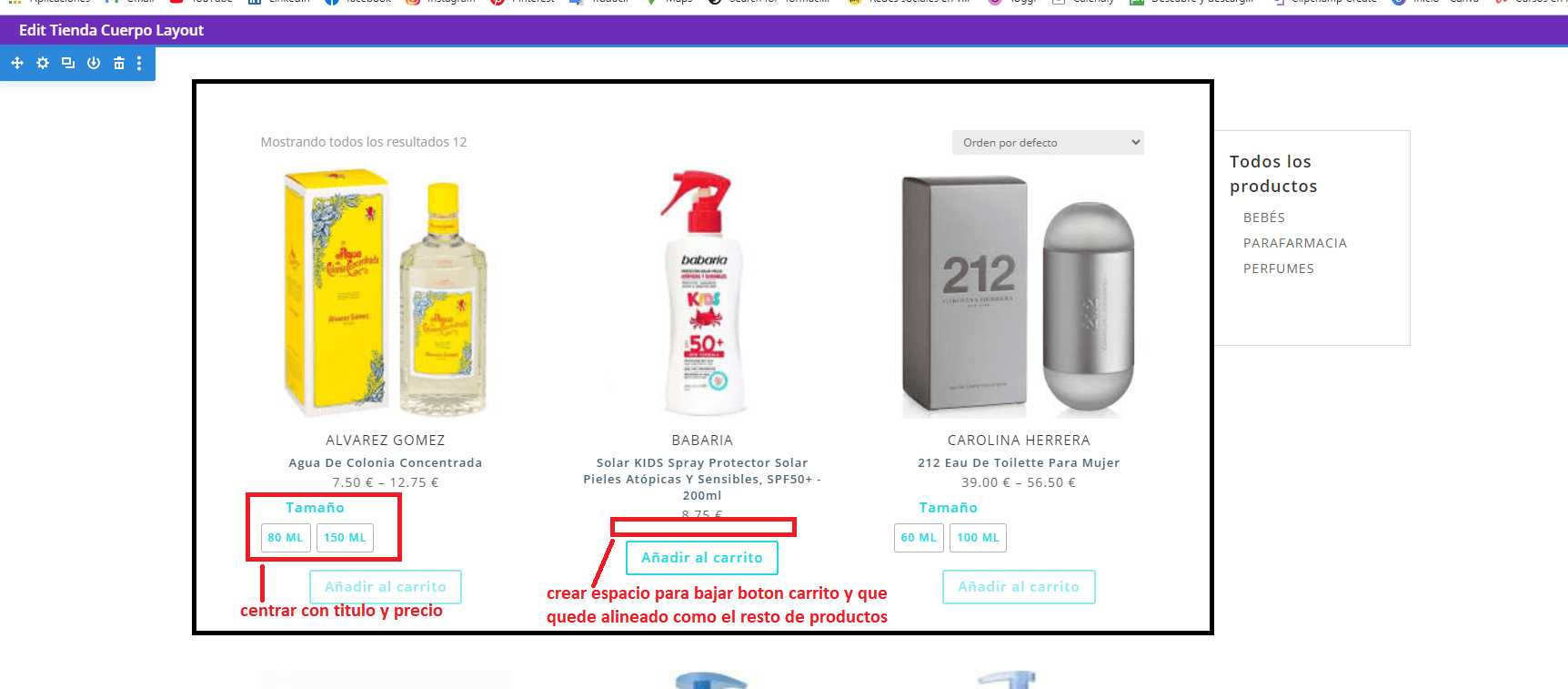Open the section more options dots
This screenshot has height=689, width=1568.
tap(139, 63)
